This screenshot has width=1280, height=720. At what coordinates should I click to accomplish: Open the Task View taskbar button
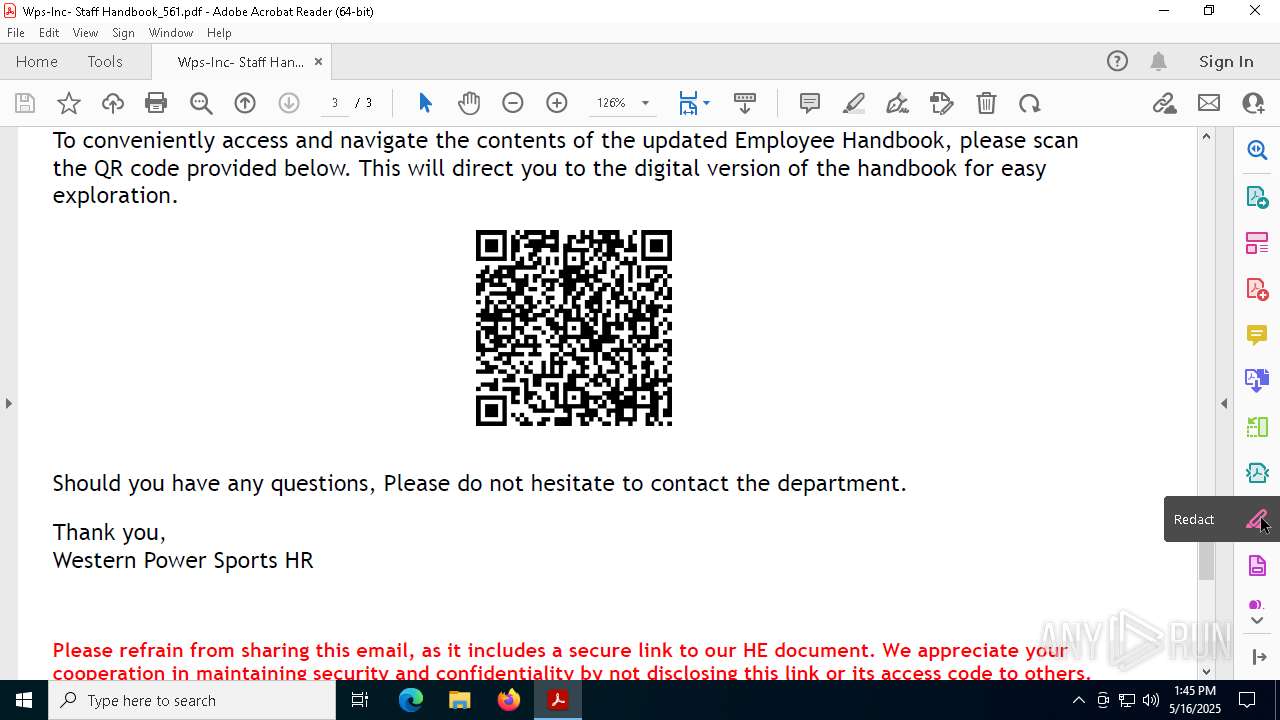point(360,700)
